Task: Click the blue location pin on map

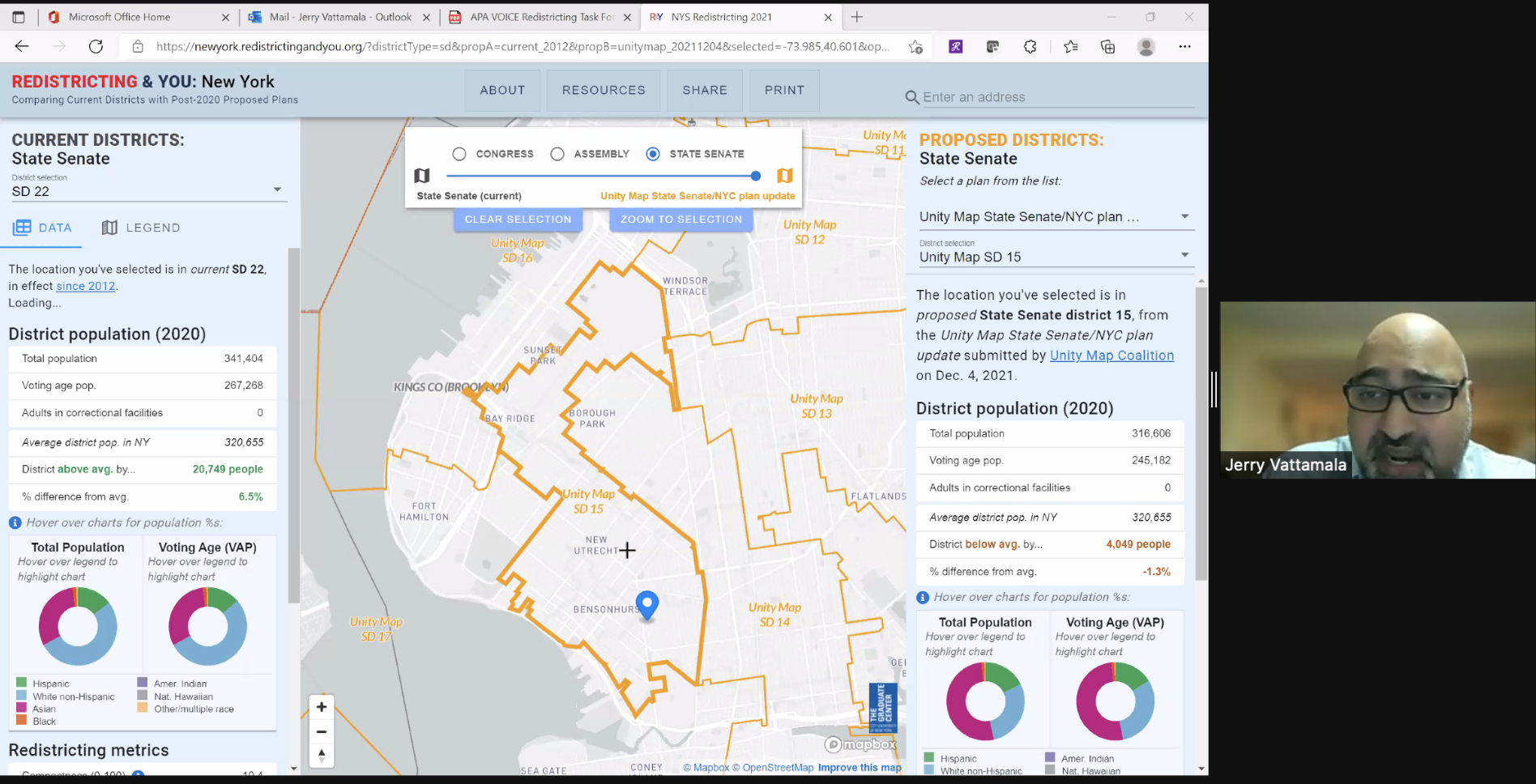Action: (647, 604)
